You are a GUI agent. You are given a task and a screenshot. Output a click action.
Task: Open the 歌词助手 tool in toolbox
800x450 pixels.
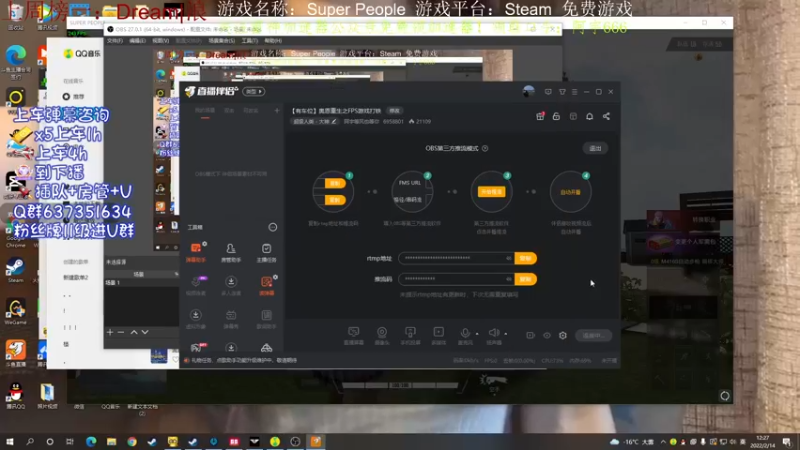click(x=266, y=319)
